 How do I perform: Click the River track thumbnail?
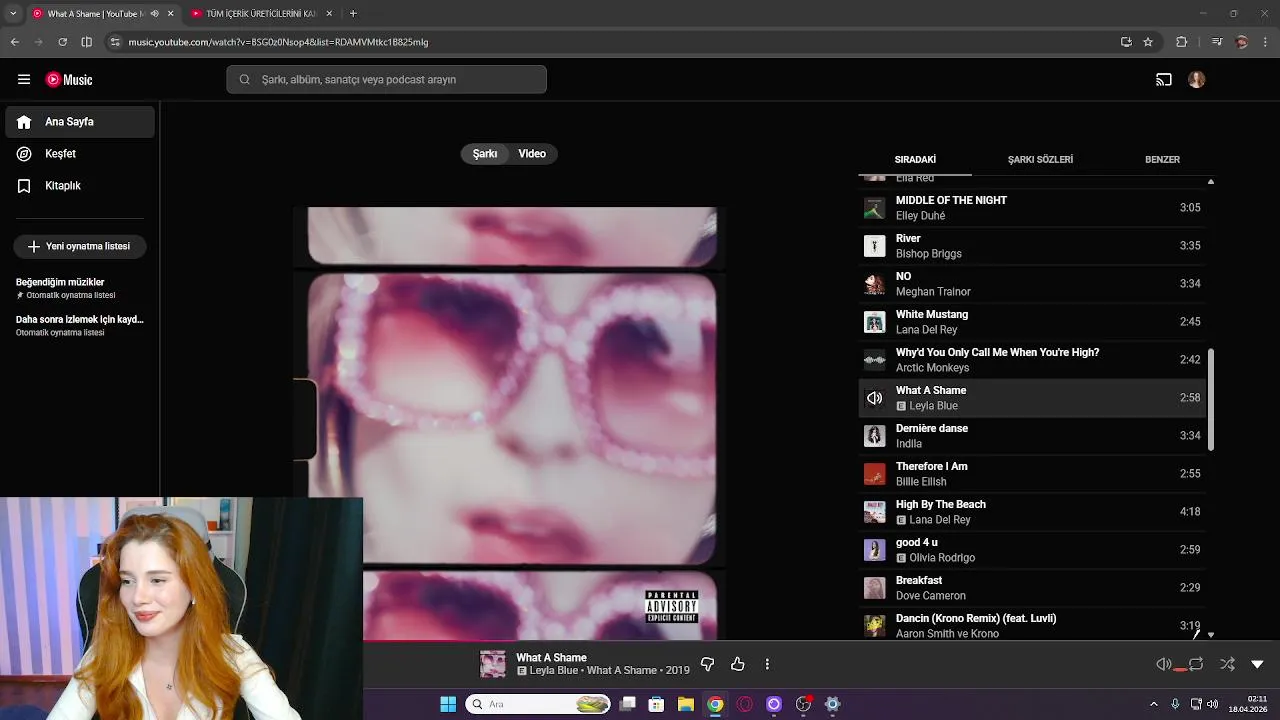[x=875, y=246]
